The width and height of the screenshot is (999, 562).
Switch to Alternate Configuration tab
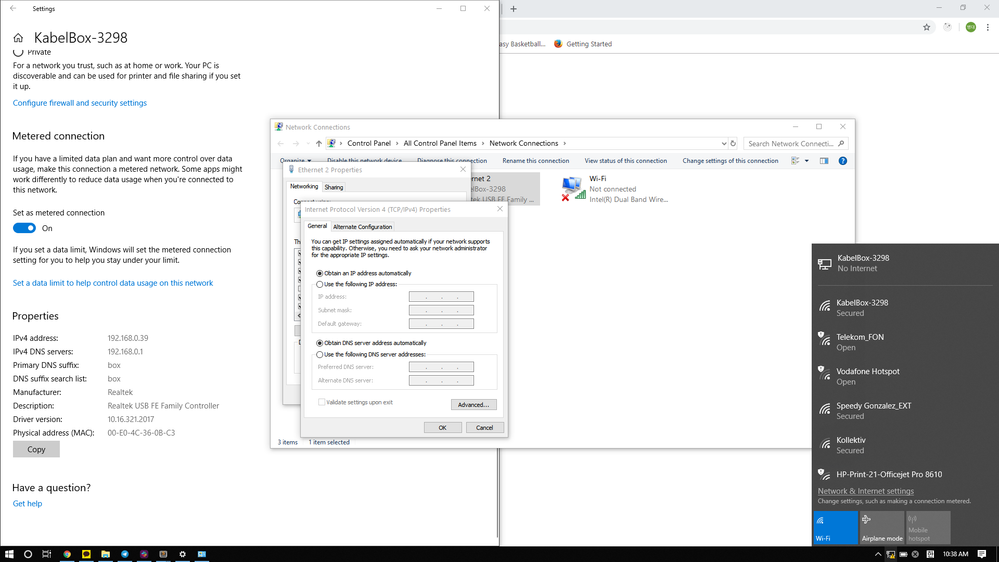click(x=363, y=227)
